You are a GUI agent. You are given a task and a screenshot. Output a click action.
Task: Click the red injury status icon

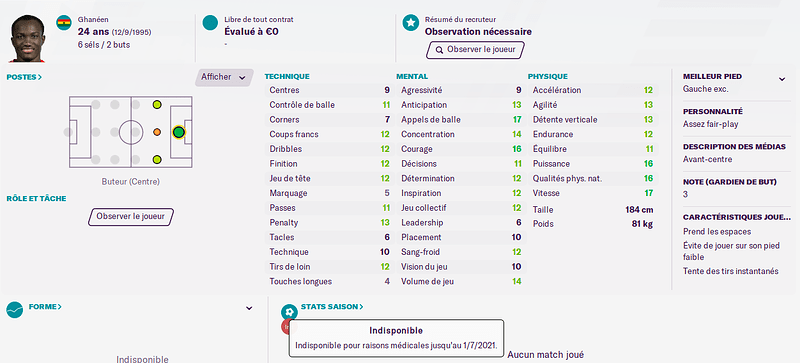[286, 326]
